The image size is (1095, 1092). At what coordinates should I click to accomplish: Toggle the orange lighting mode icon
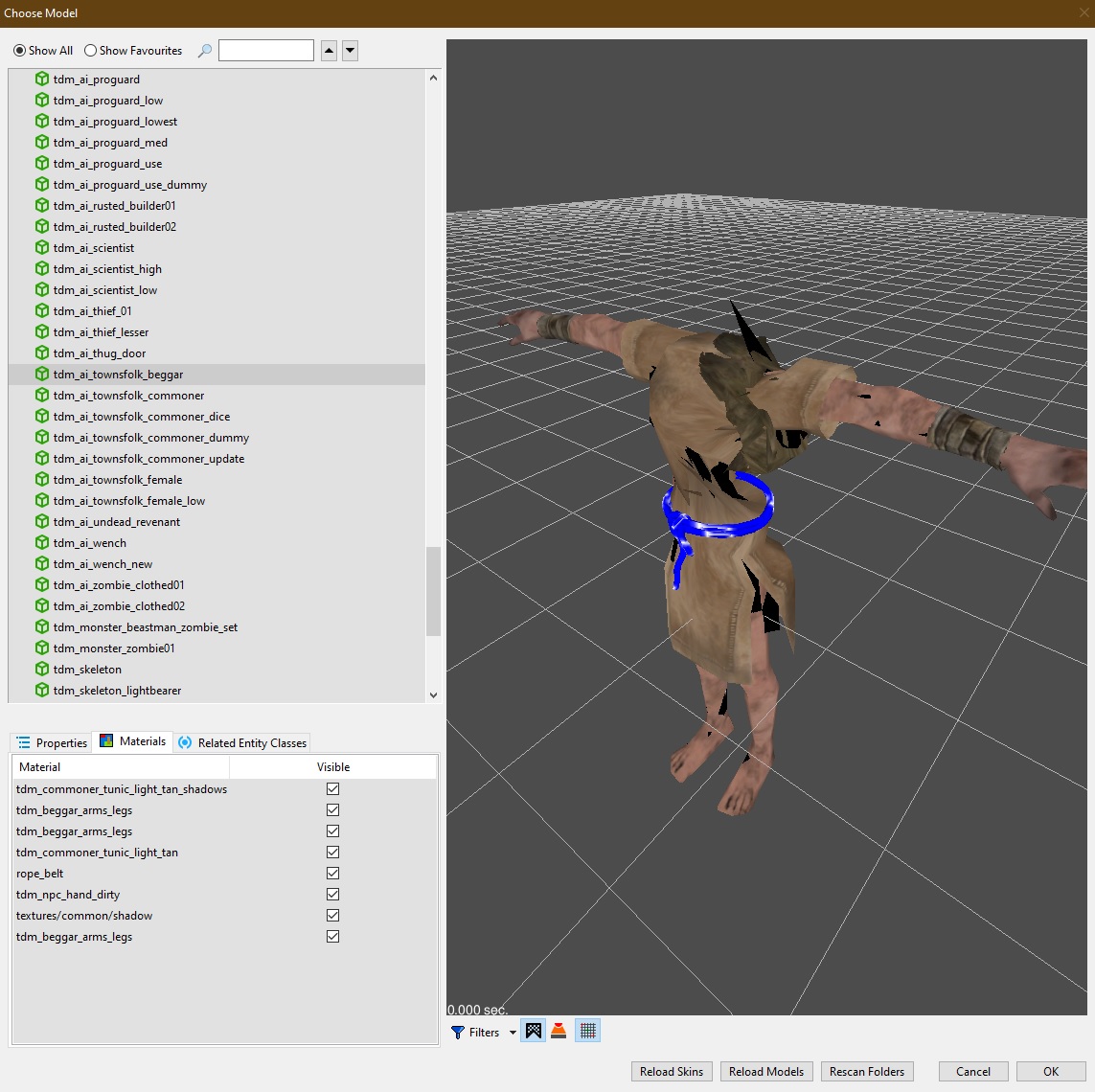(x=559, y=1032)
